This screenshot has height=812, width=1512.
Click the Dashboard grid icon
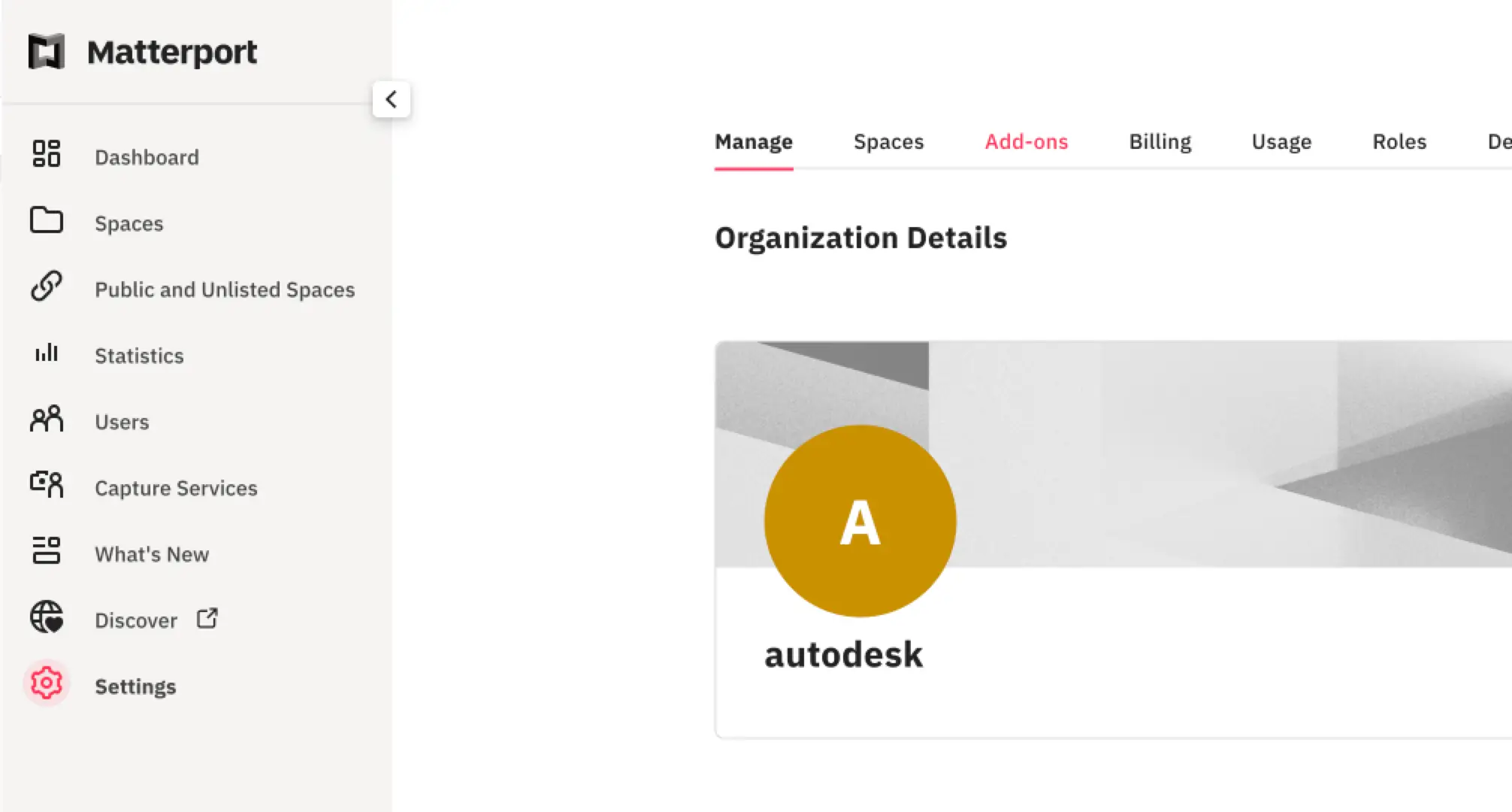[x=47, y=153]
